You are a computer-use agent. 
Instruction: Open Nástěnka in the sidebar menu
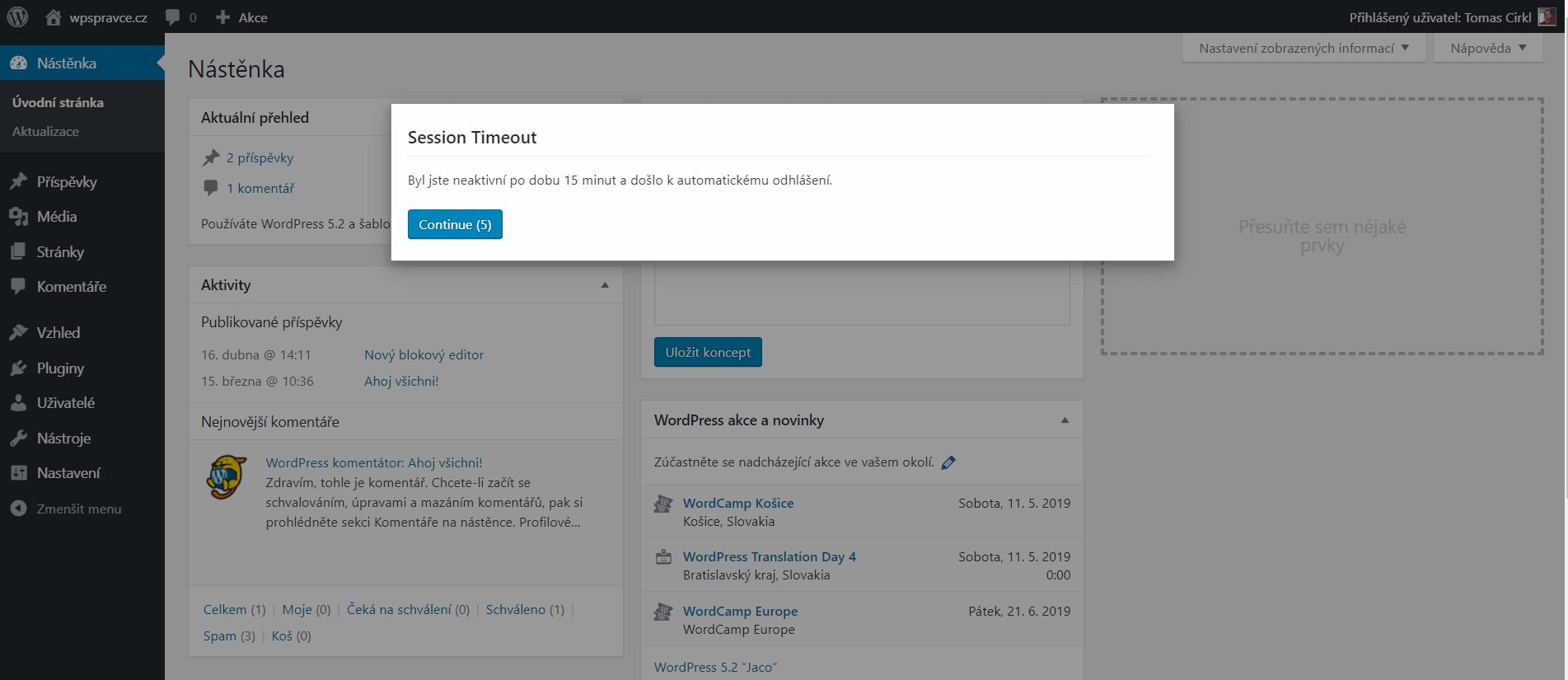pyautogui.click(x=82, y=63)
